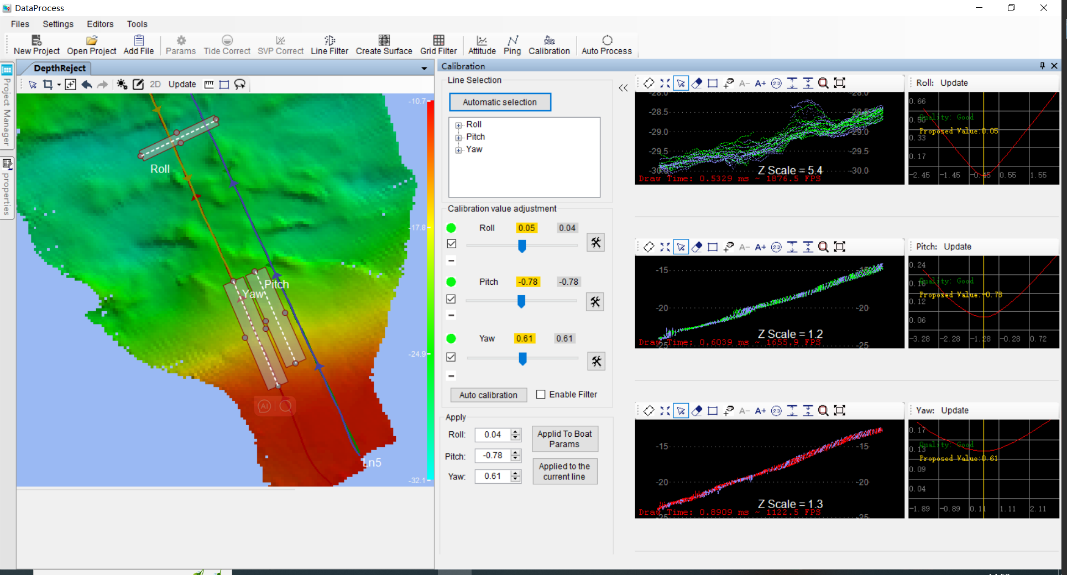Image resolution: width=1067 pixels, height=575 pixels.
Task: Select the DepthReject tab
Action: (60, 68)
